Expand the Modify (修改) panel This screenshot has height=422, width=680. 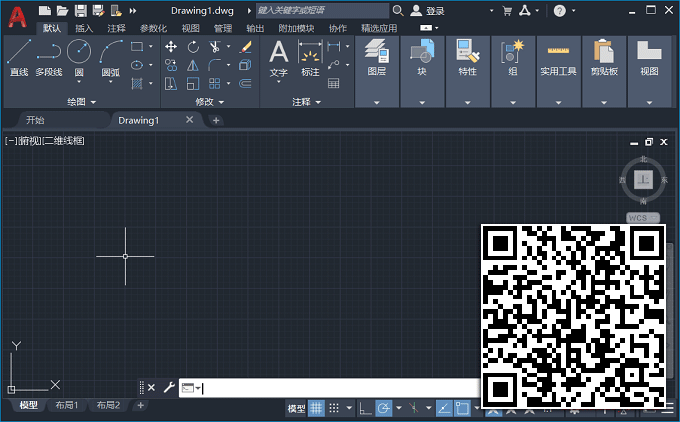(210, 102)
